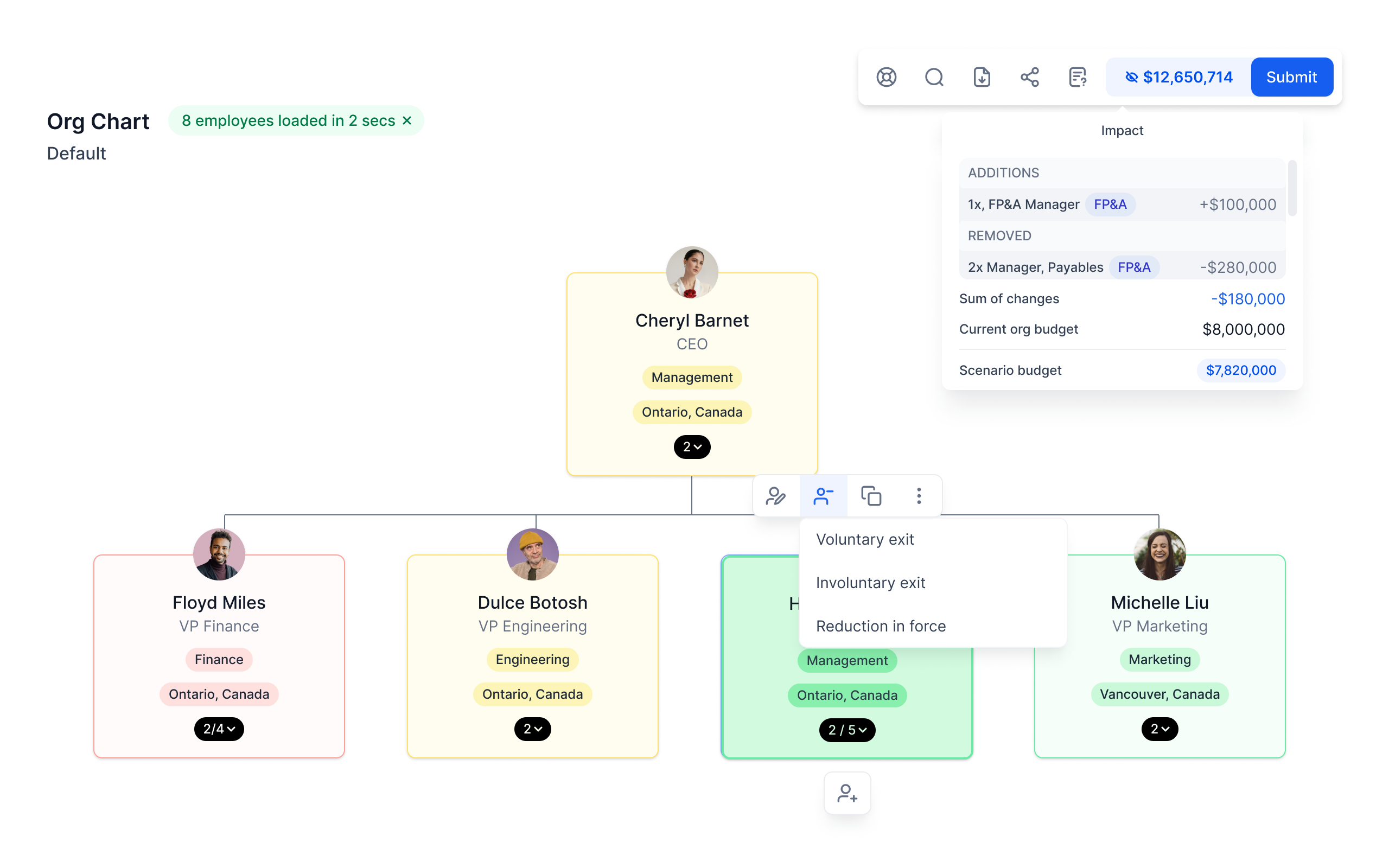Open the download/export icon

[980, 77]
